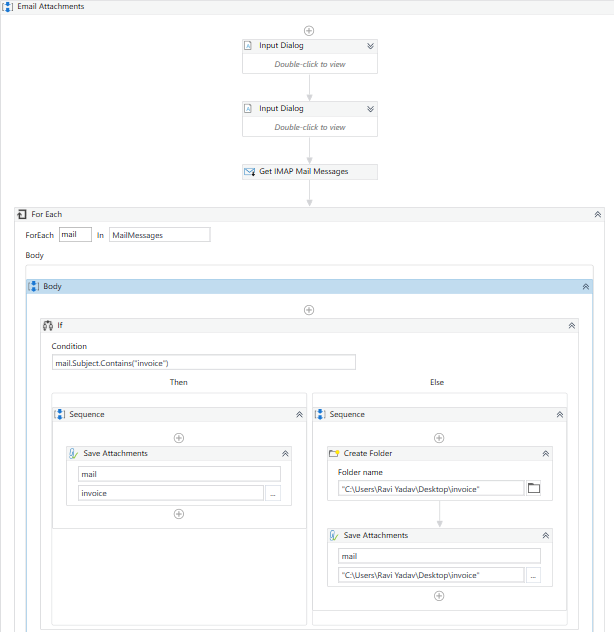Collapse the If activity

pyautogui.click(x=572, y=326)
